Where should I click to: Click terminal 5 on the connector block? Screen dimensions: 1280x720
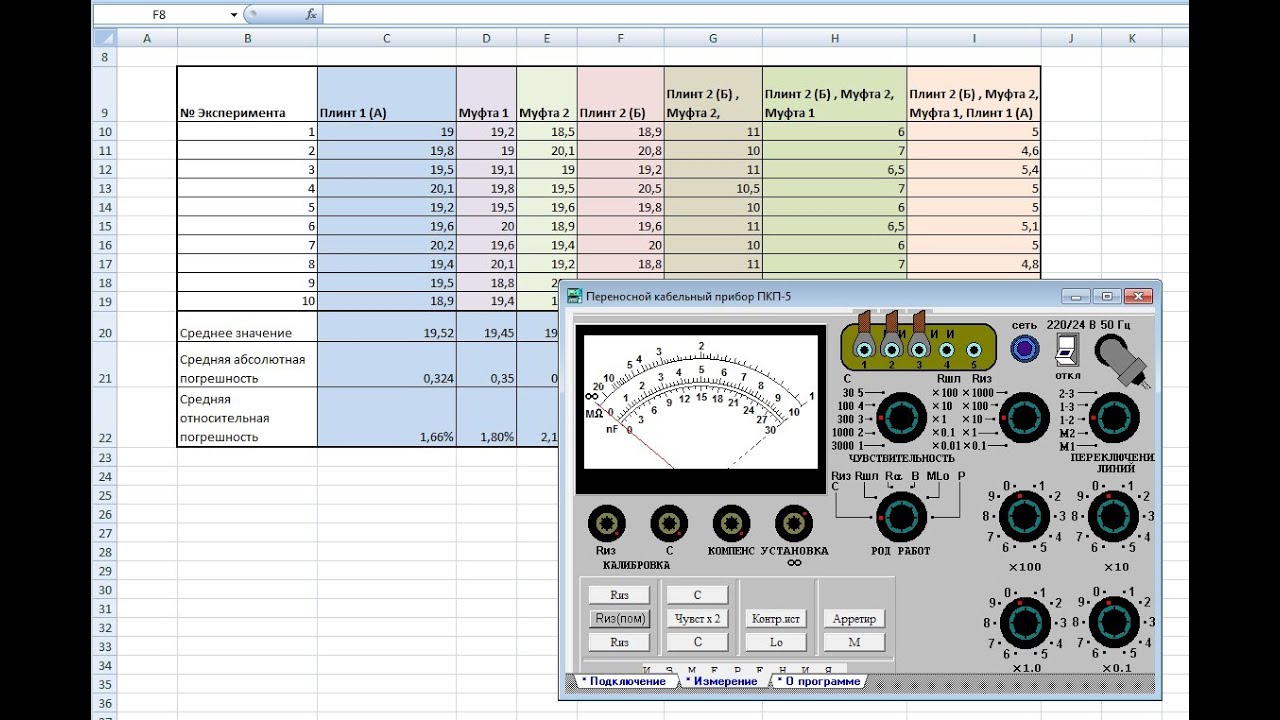974,349
